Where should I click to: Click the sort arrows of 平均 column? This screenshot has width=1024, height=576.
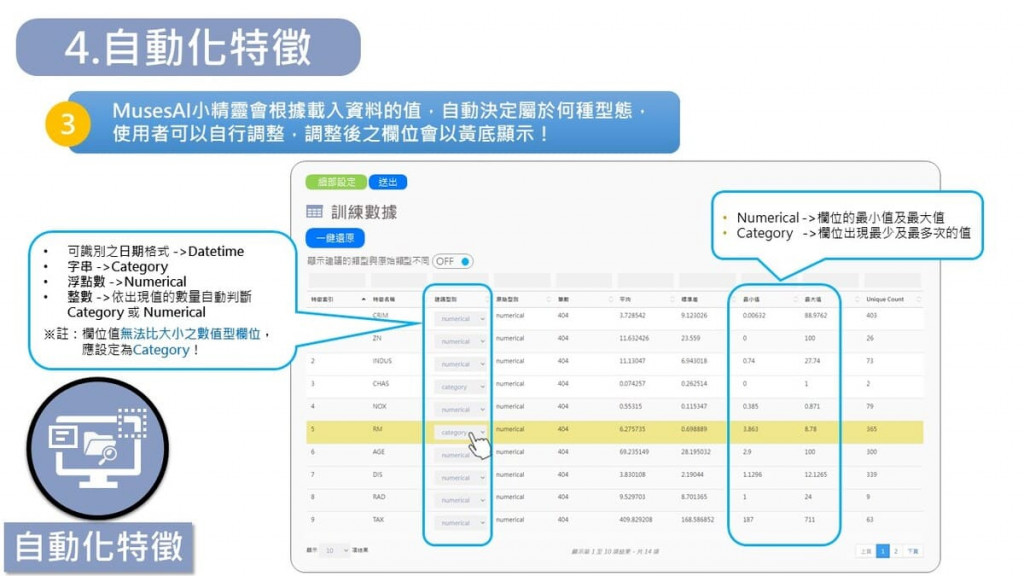[x=672, y=299]
